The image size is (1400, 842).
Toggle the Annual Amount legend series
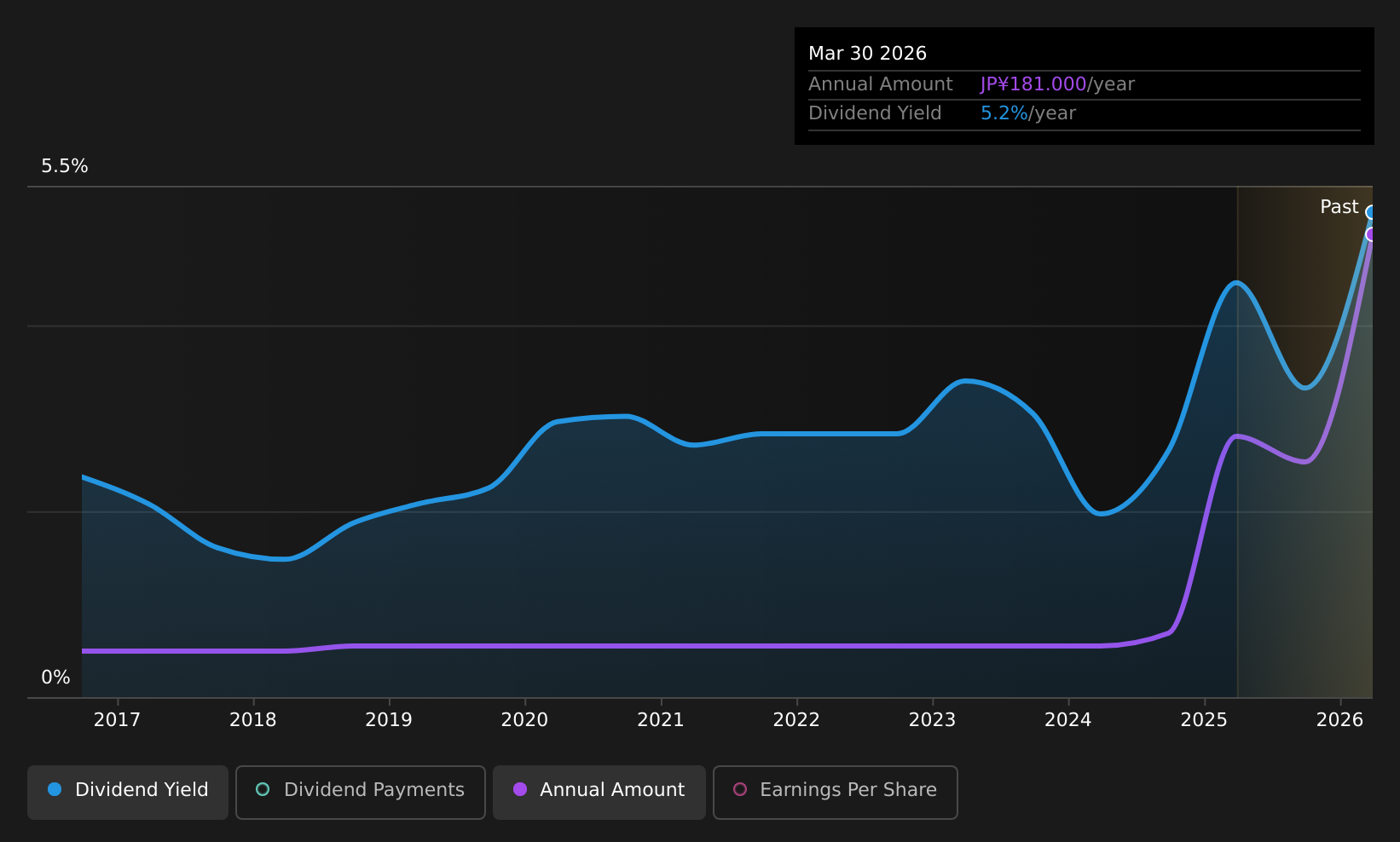[x=599, y=792]
